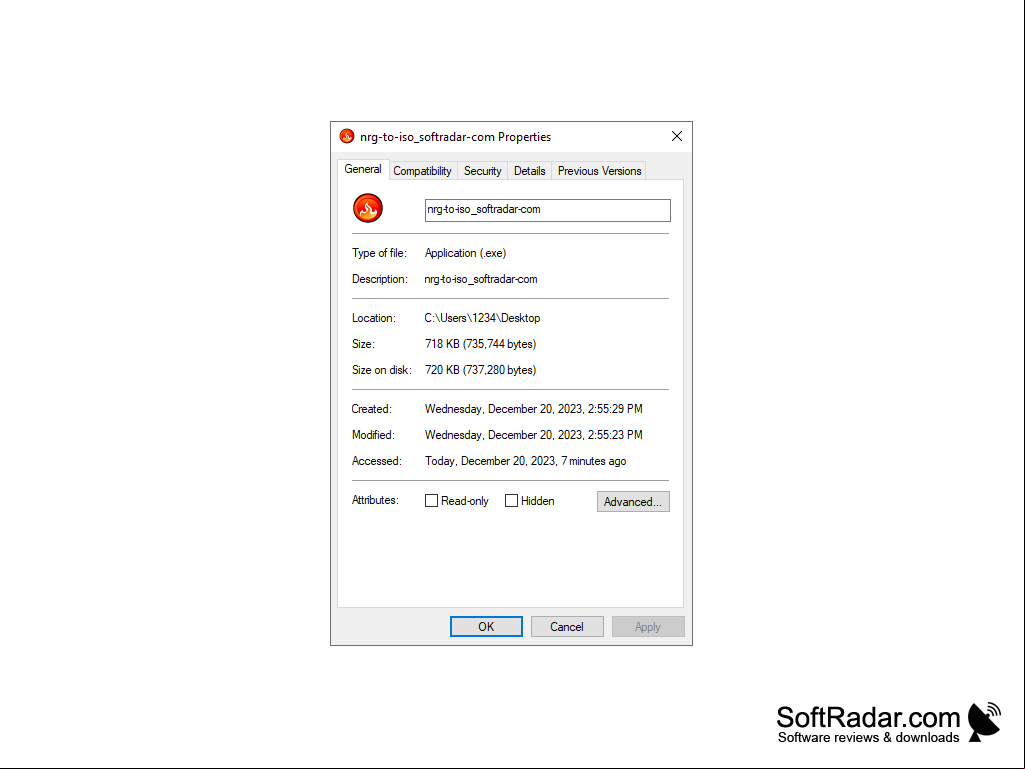Open the Compatibility tab
The height and width of the screenshot is (769, 1025).
pyautogui.click(x=422, y=171)
